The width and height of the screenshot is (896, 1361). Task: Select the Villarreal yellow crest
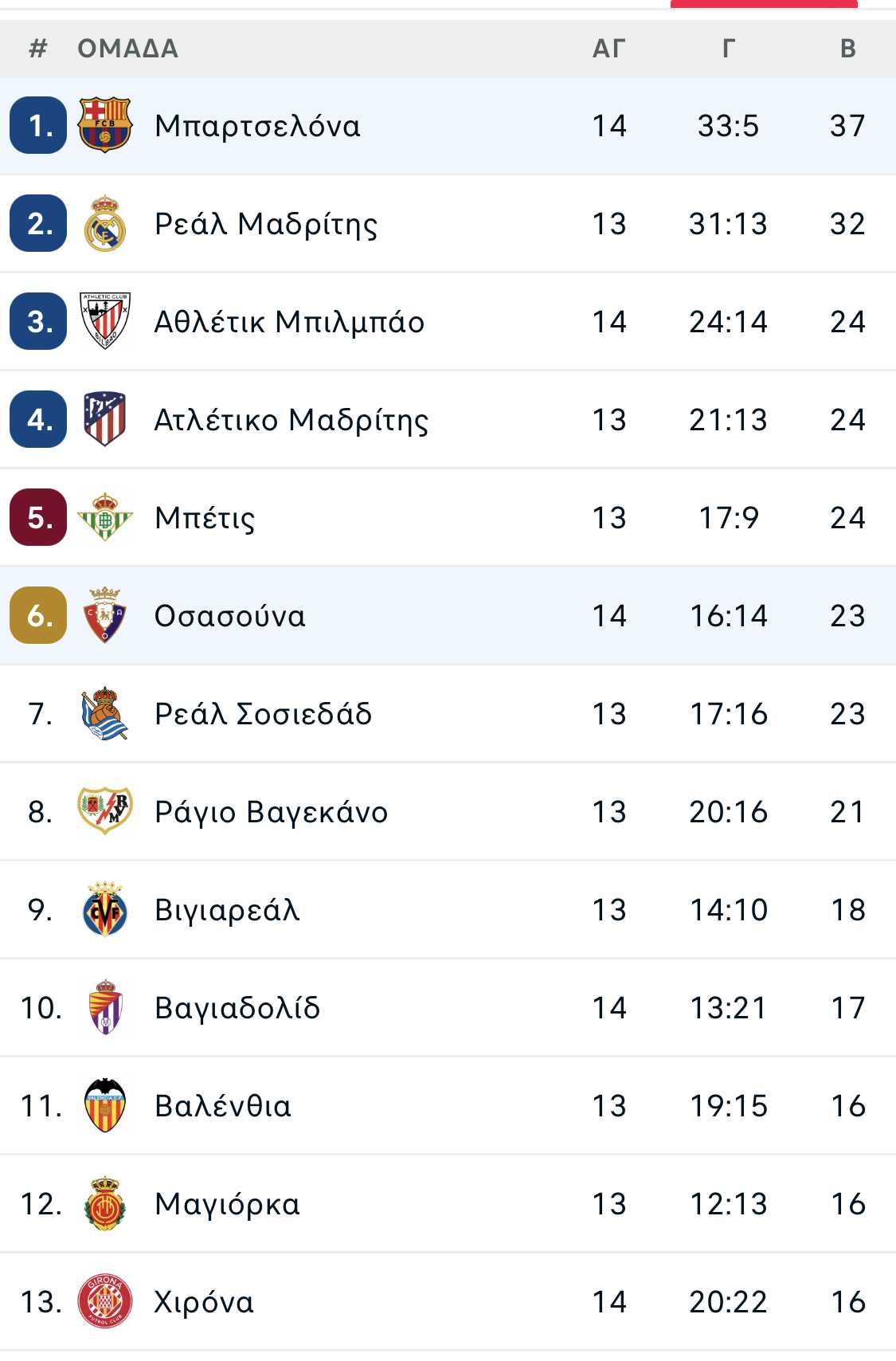click(x=104, y=909)
